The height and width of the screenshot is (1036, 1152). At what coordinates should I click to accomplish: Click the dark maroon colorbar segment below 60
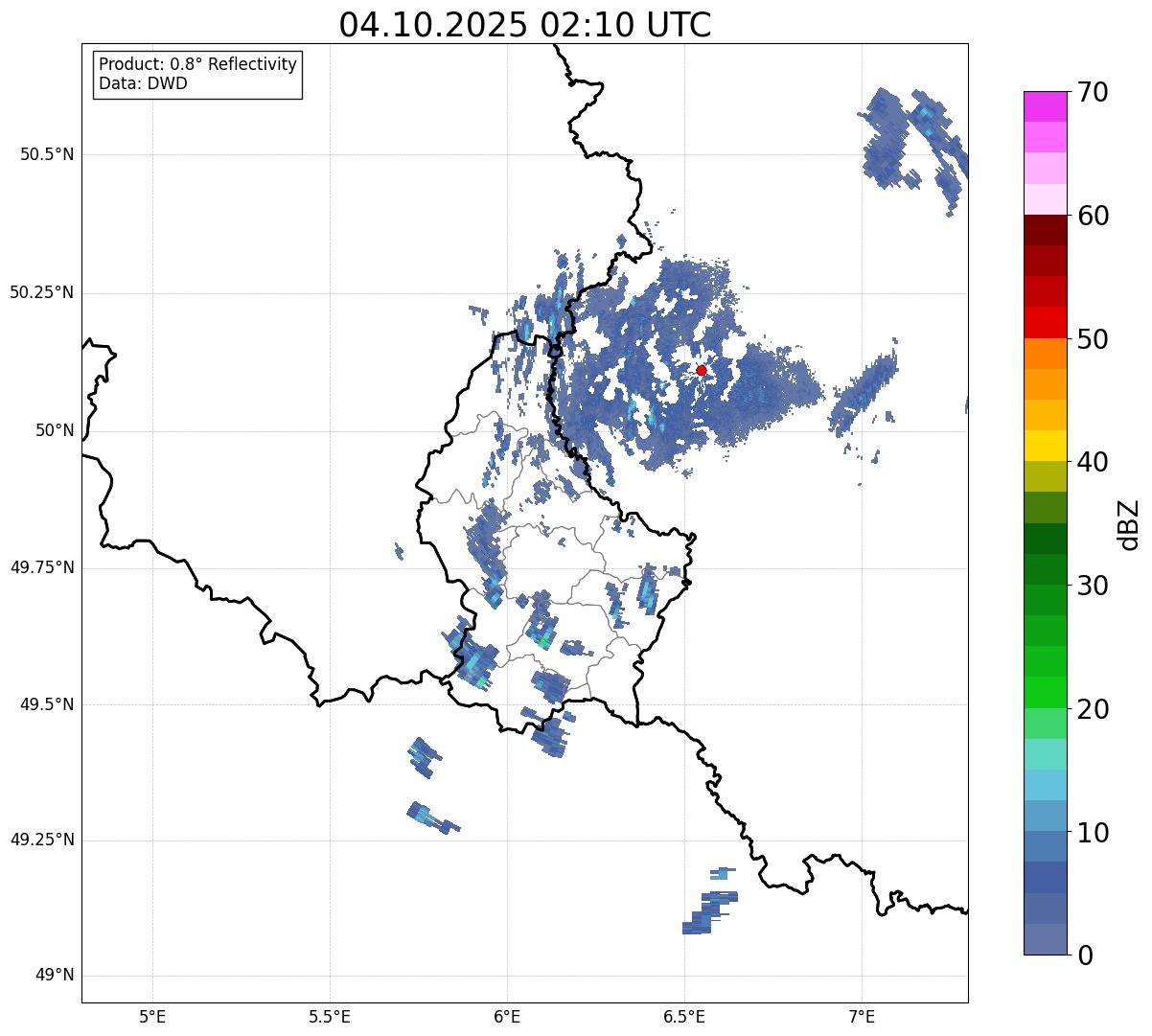1045,230
